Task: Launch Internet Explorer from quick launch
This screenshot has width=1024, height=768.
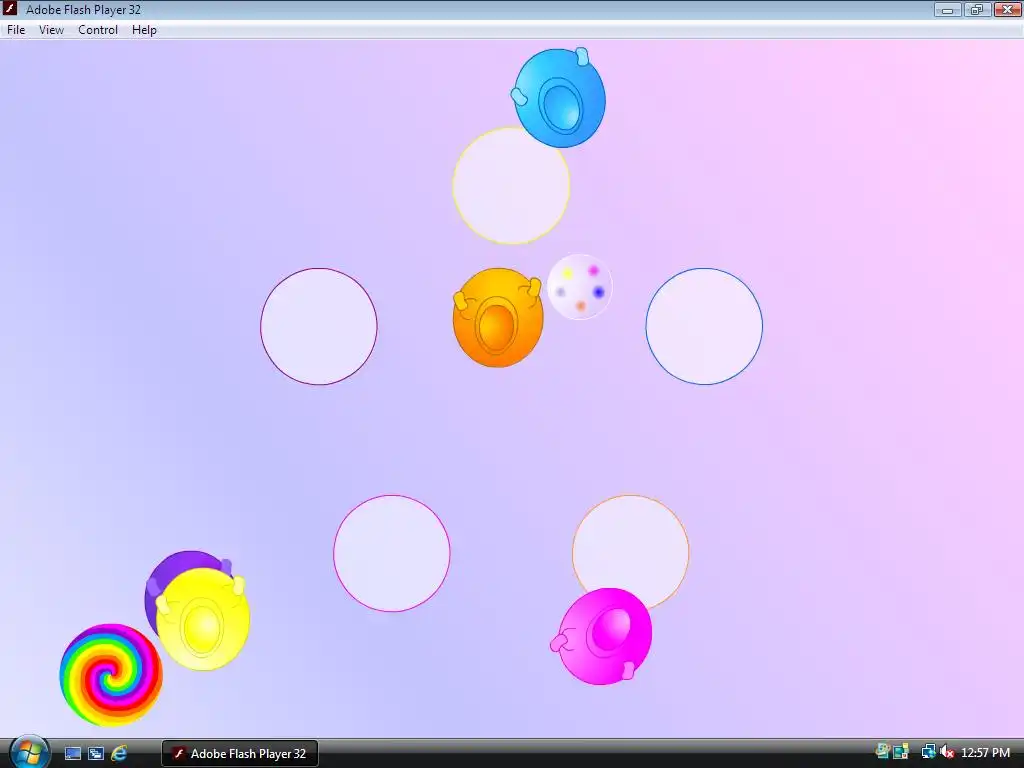Action: click(x=119, y=754)
